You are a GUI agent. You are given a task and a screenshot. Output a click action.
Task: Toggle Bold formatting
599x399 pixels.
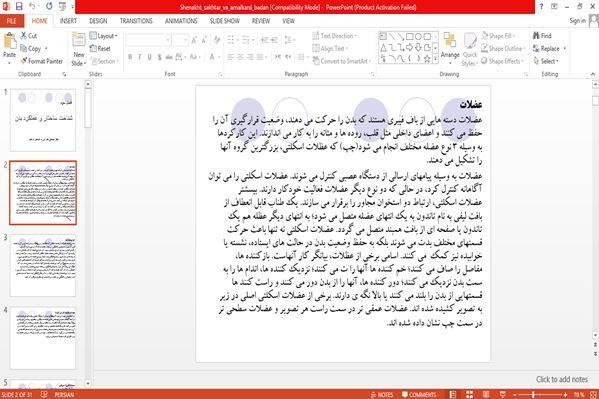point(130,57)
